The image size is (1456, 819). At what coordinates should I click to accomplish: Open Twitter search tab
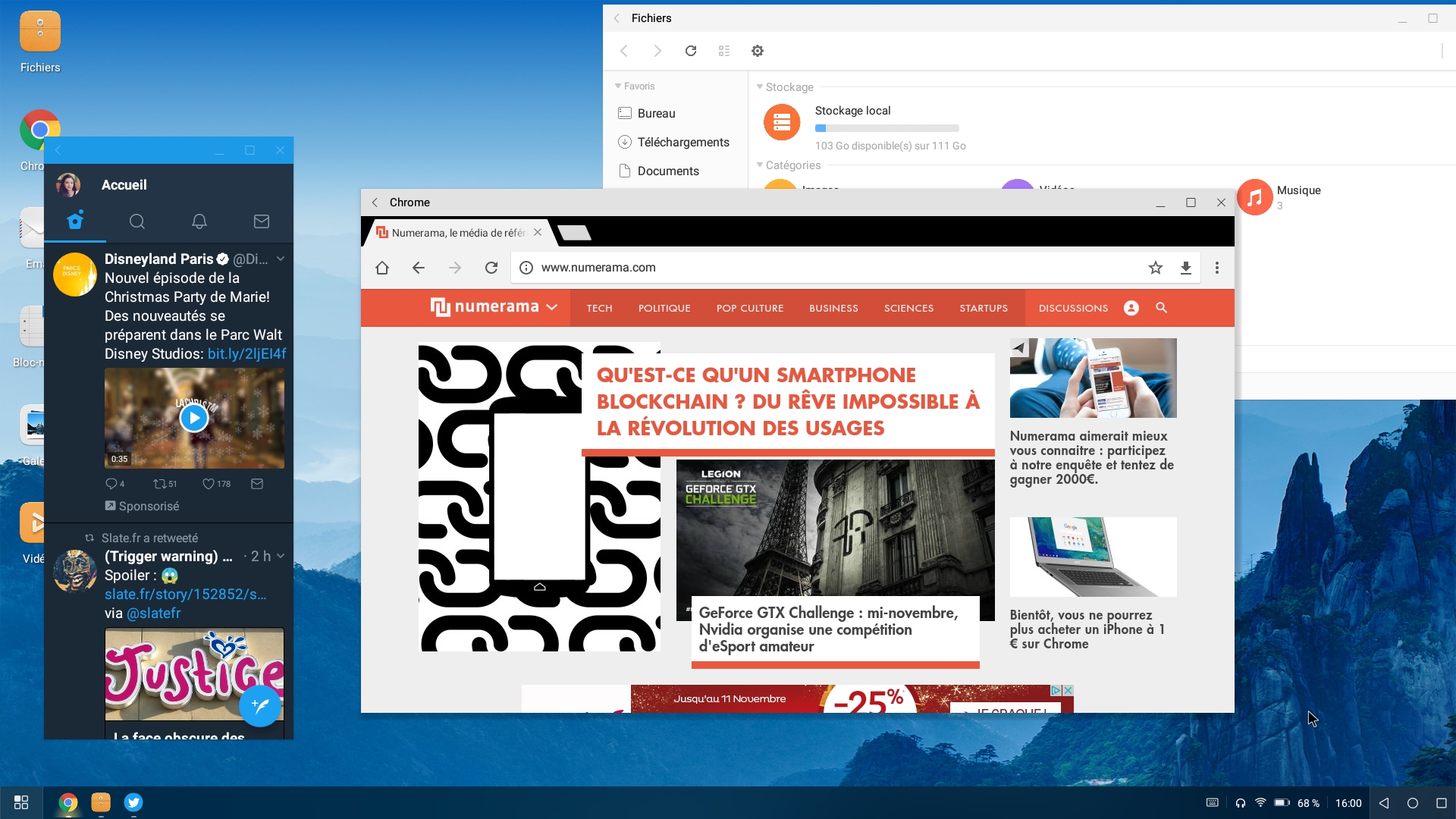(x=137, y=221)
